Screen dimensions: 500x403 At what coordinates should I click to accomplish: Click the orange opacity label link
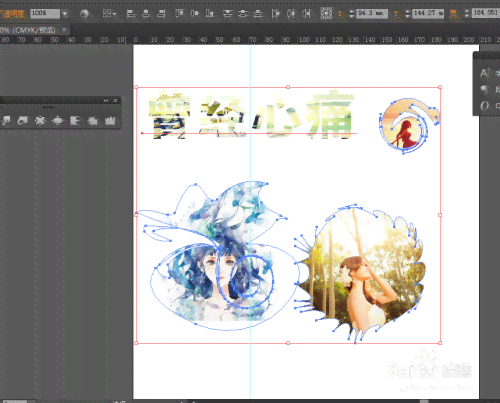tap(12, 14)
